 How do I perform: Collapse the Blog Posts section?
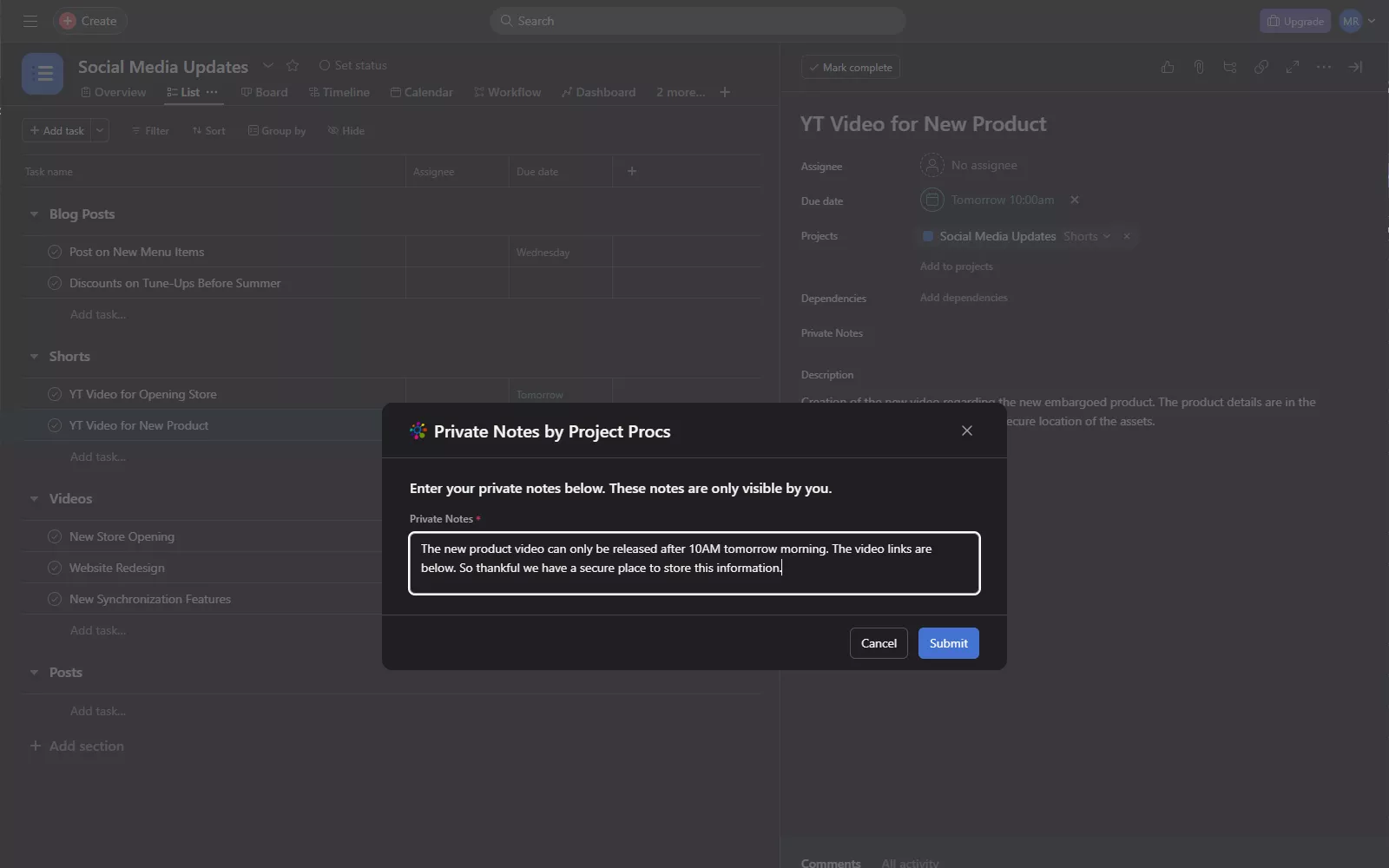(x=34, y=214)
